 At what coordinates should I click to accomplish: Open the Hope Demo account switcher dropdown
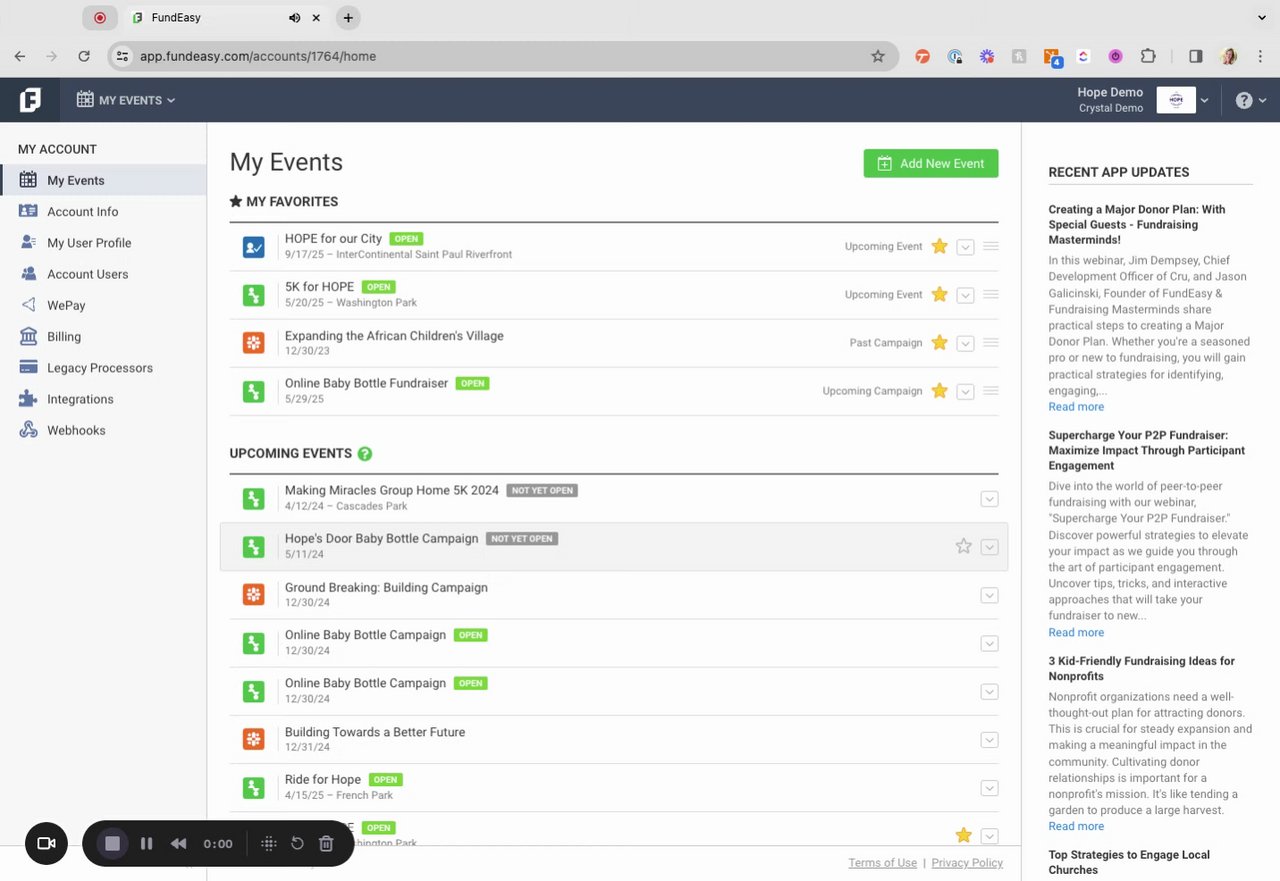(1204, 100)
